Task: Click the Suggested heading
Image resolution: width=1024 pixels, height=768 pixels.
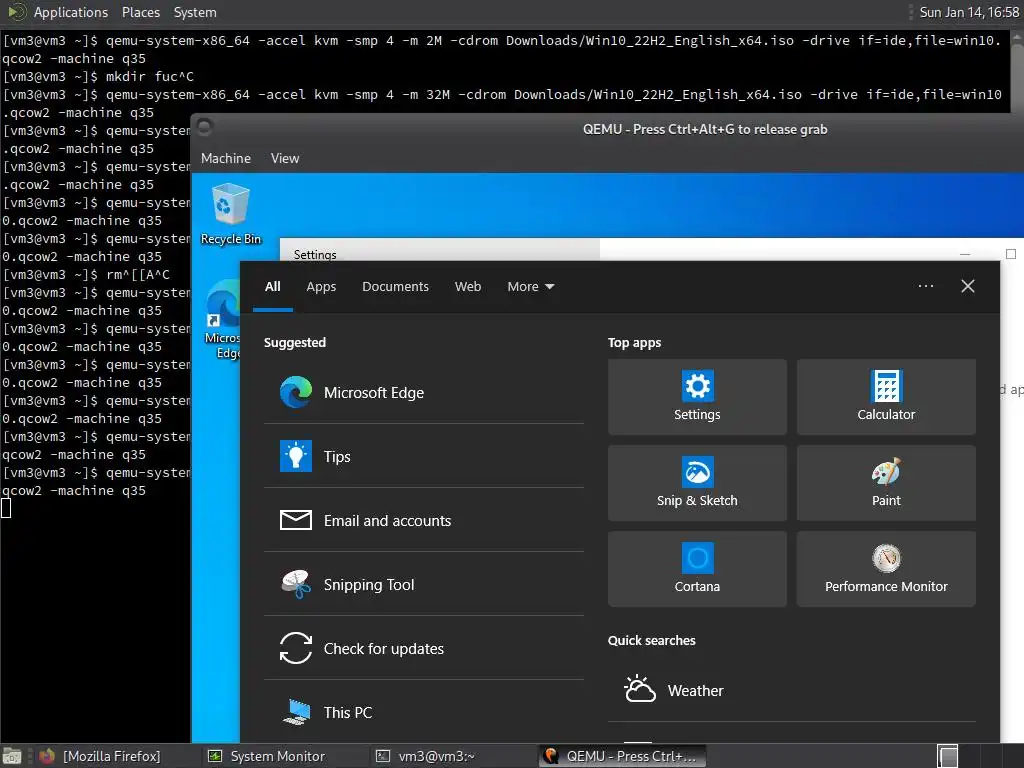Action: 295,342
